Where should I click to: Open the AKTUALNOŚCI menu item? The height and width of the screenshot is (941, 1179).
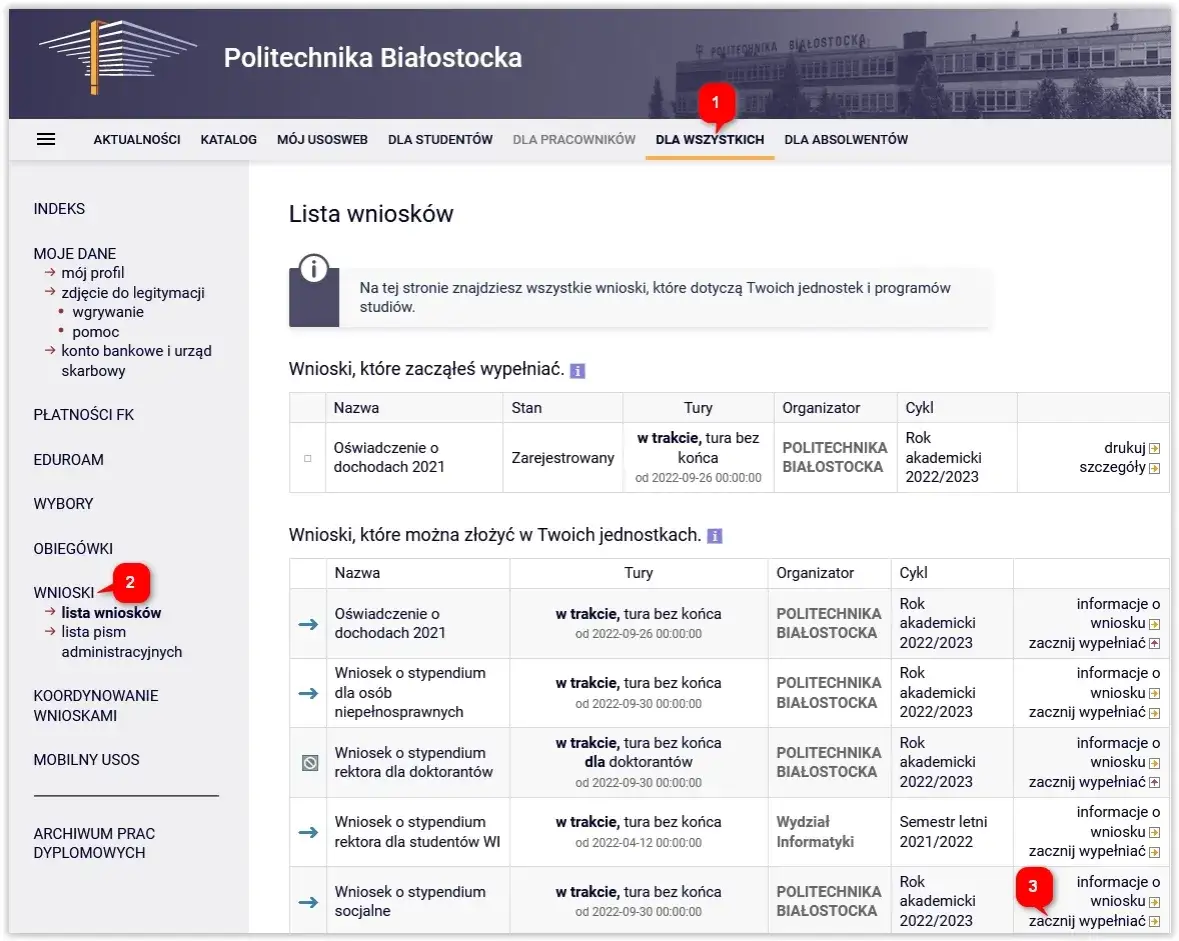136,139
